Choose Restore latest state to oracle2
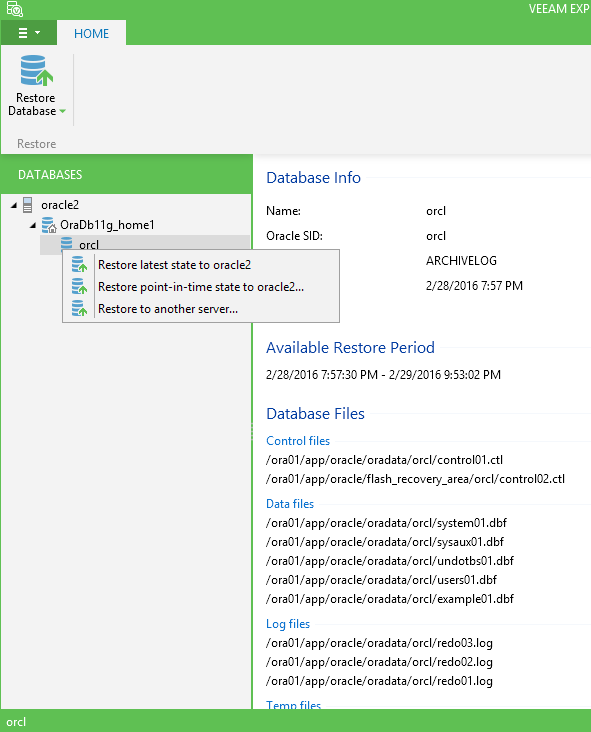Screen dimensions: 591x732 point(174,265)
